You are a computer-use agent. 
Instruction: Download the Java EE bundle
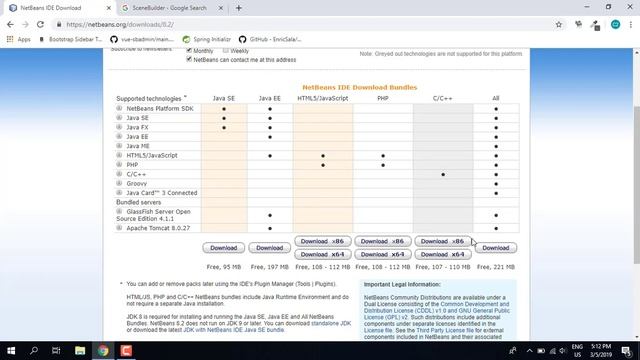point(270,248)
